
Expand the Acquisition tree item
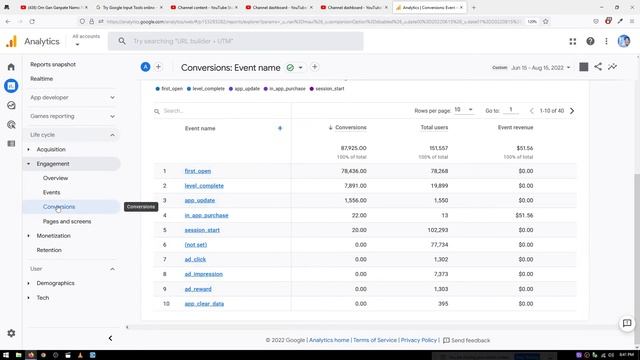29,149
